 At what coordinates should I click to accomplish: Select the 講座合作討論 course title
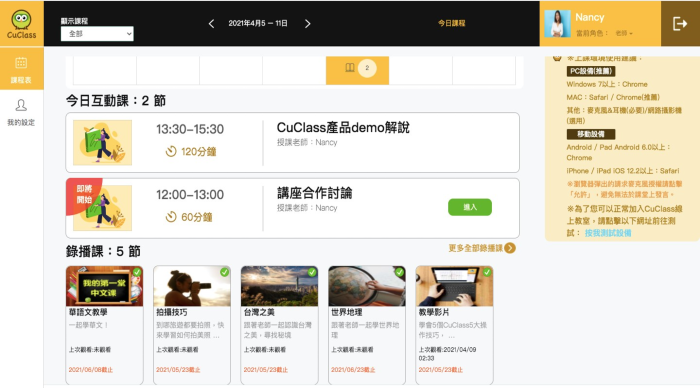coord(314,193)
